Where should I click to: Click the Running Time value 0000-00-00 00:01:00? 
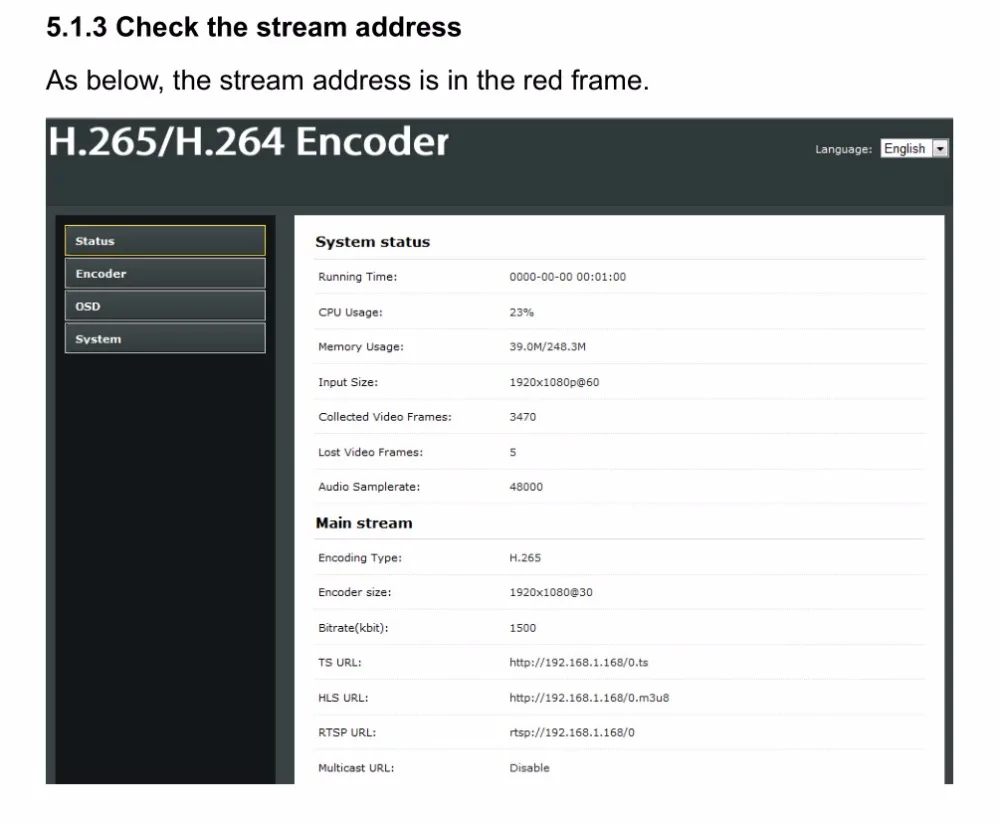click(568, 277)
